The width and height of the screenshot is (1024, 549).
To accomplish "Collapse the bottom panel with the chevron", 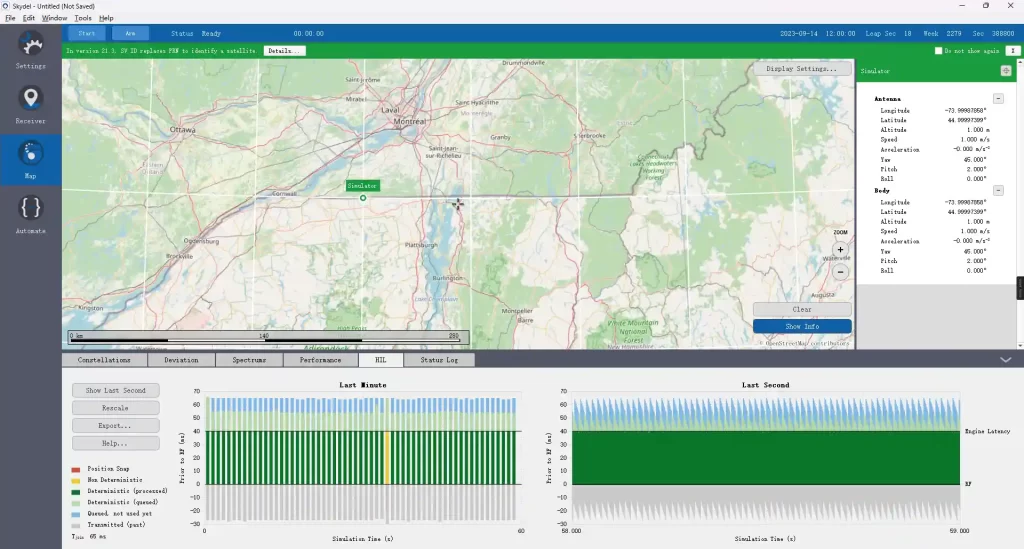I will point(1005,359).
